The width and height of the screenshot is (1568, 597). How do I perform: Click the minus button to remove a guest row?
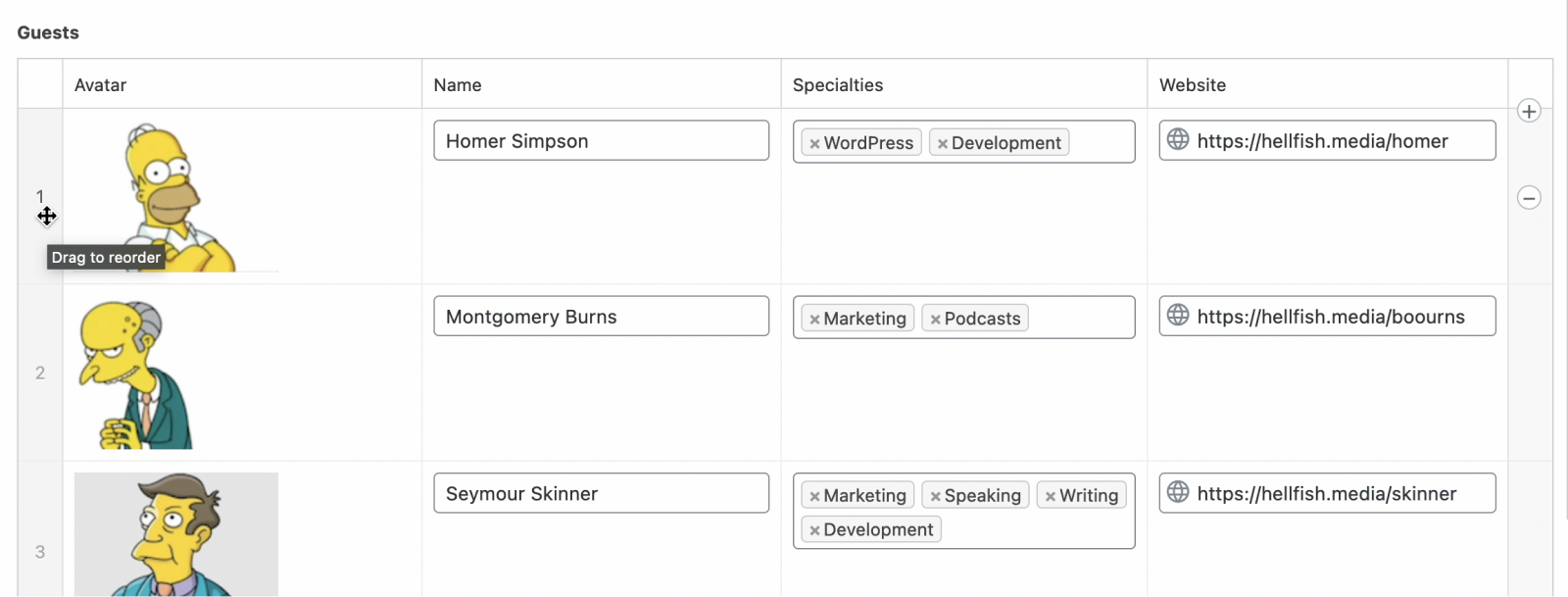(1528, 198)
